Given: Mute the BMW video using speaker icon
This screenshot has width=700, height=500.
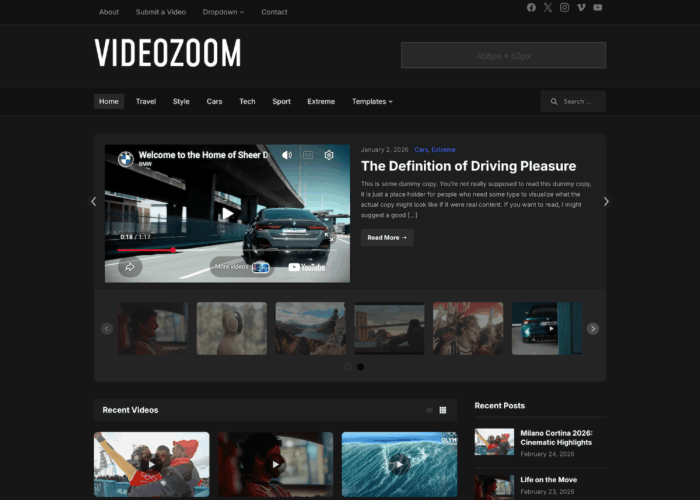Looking at the screenshot, I should 287,155.
